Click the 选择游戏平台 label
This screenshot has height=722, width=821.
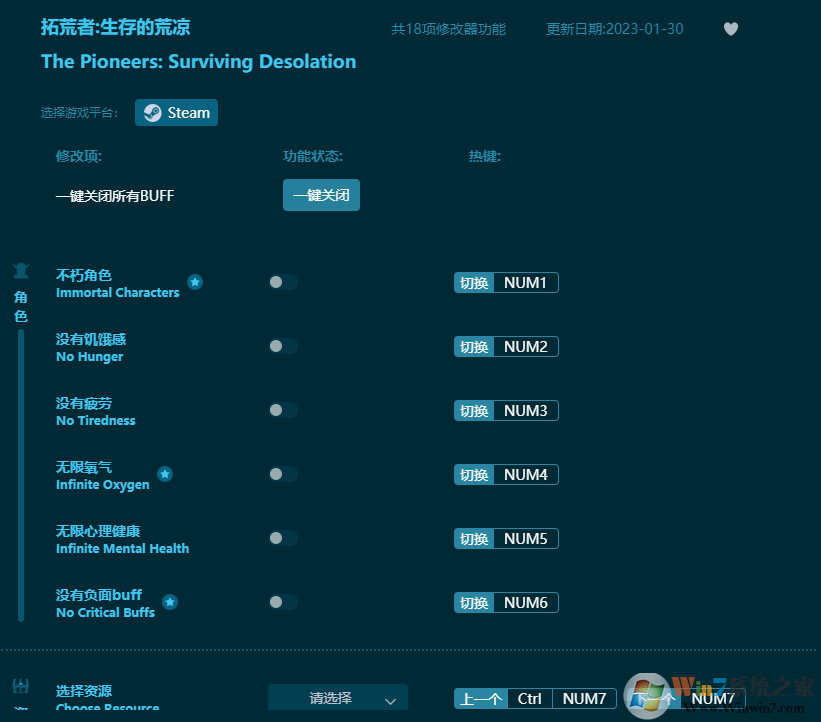coord(79,113)
